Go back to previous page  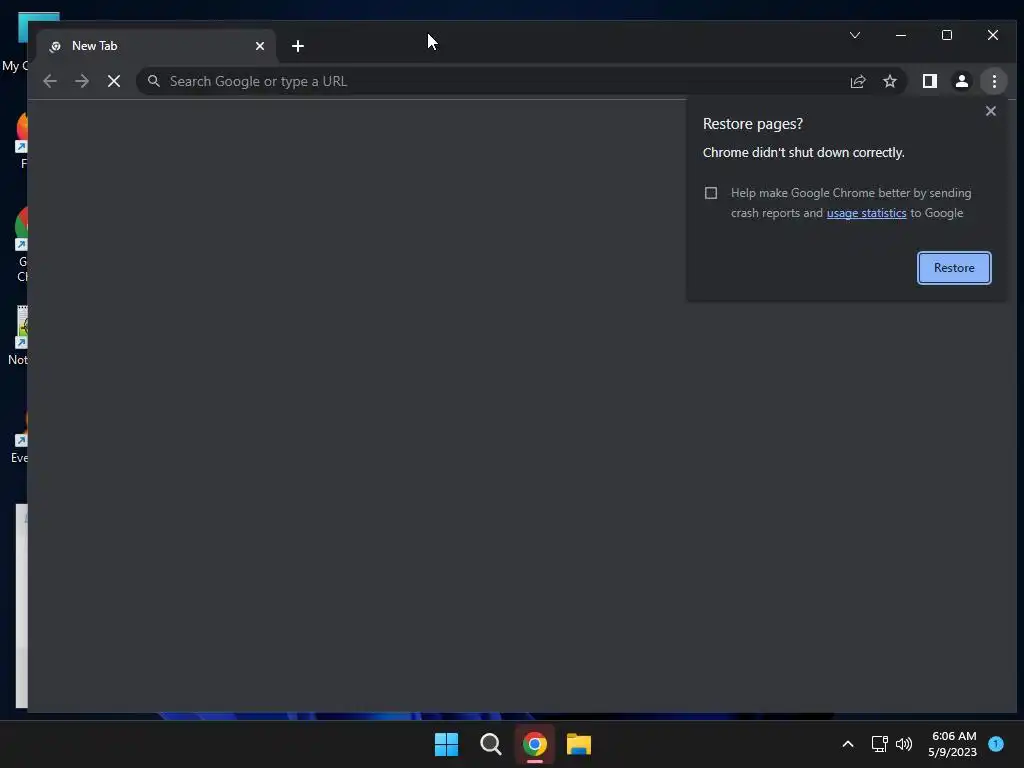click(x=50, y=82)
